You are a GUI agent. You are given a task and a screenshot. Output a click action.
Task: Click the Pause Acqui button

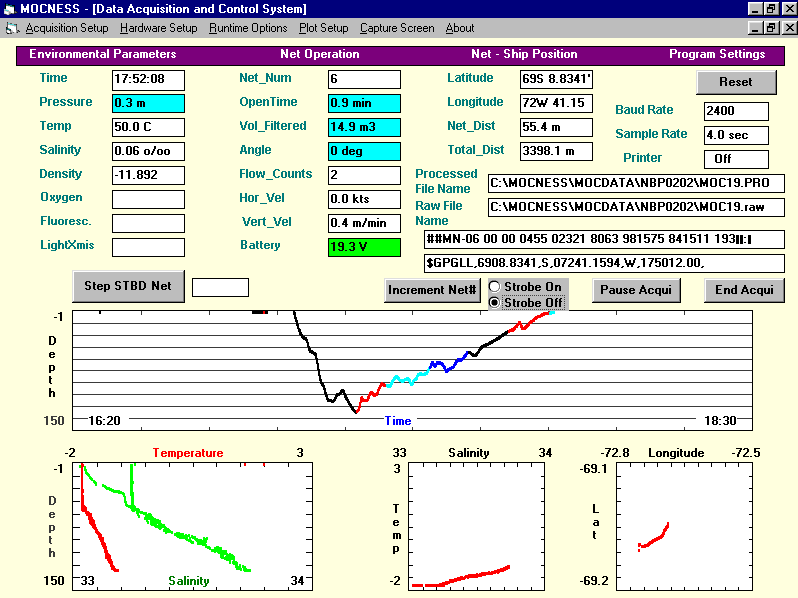[636, 290]
